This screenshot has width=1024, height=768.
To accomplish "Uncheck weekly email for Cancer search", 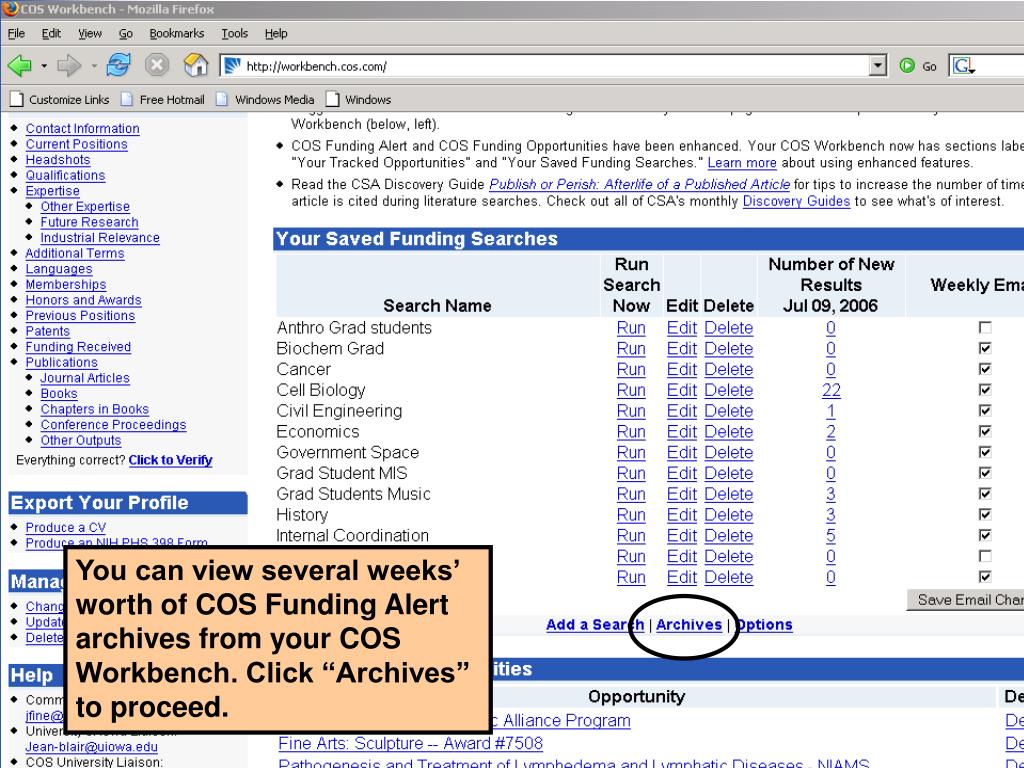I will pyautogui.click(x=985, y=370).
